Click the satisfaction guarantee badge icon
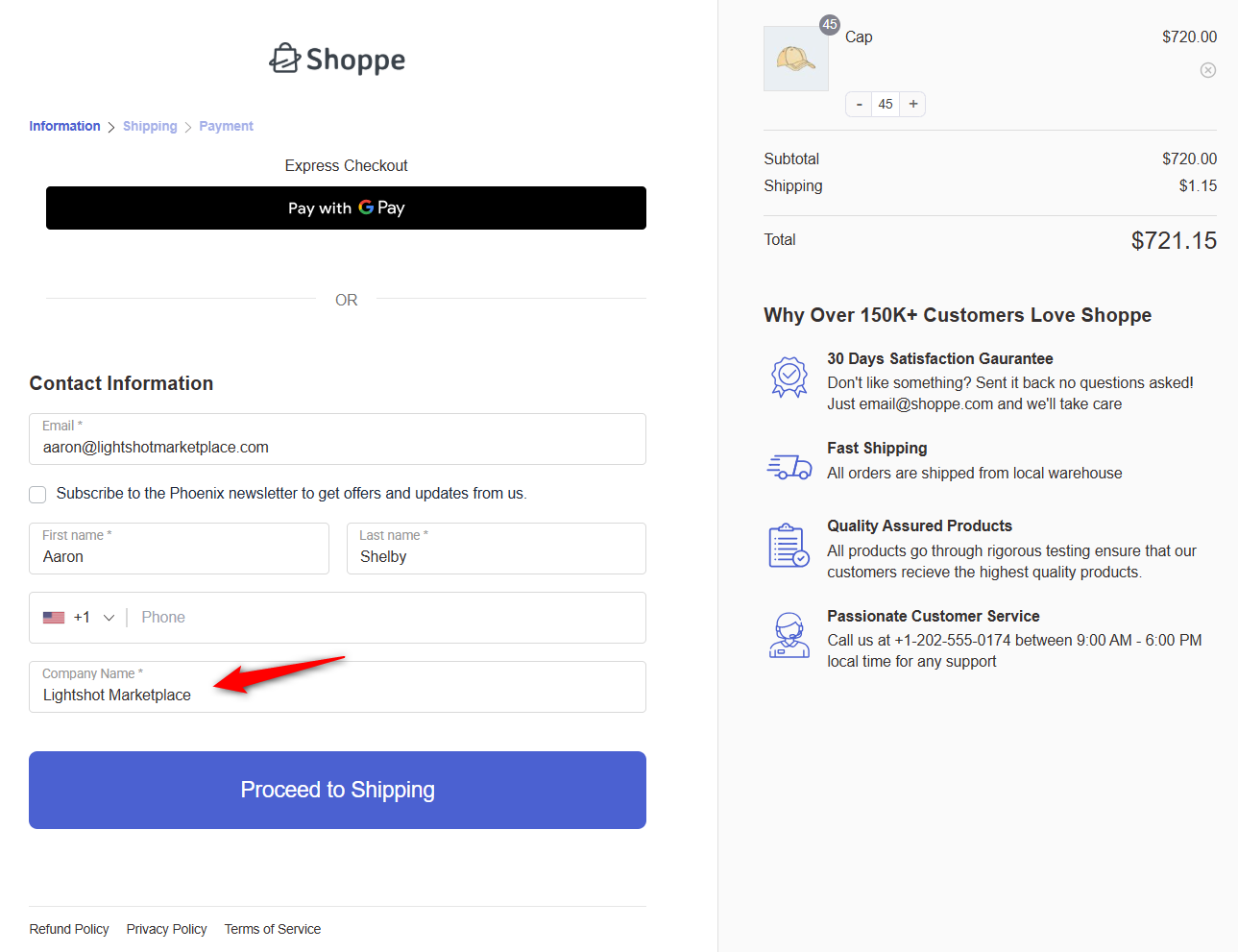This screenshot has height=952, width=1238. (x=789, y=377)
